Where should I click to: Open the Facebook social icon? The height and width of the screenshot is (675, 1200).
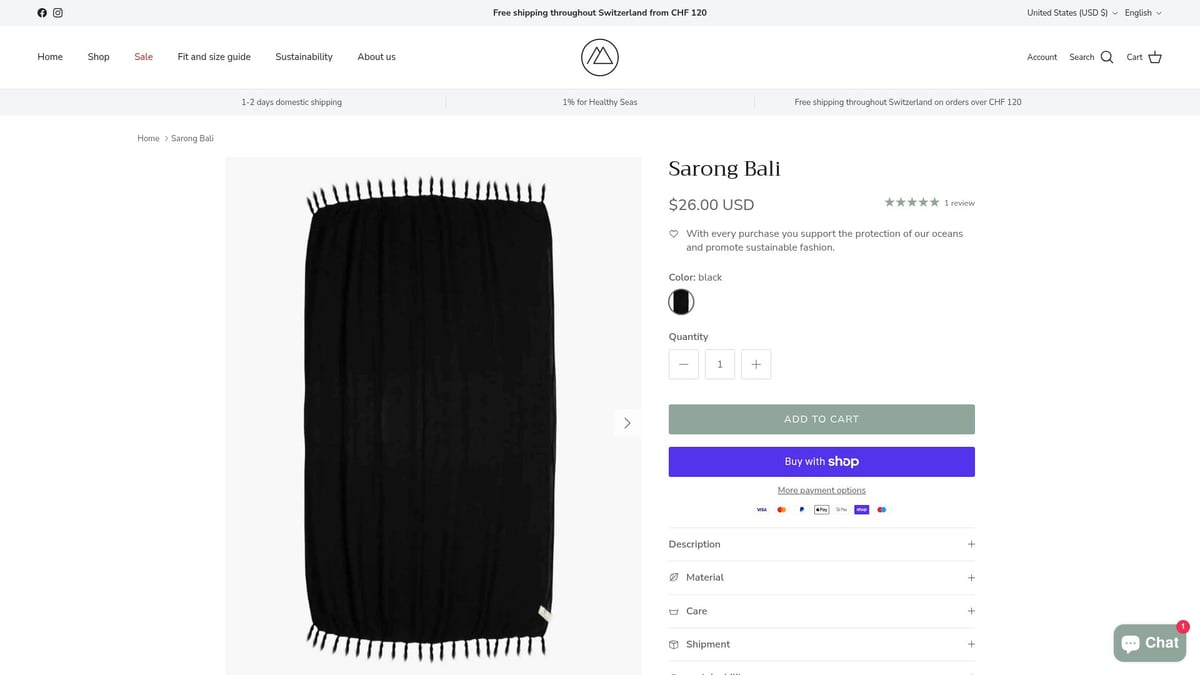(42, 13)
